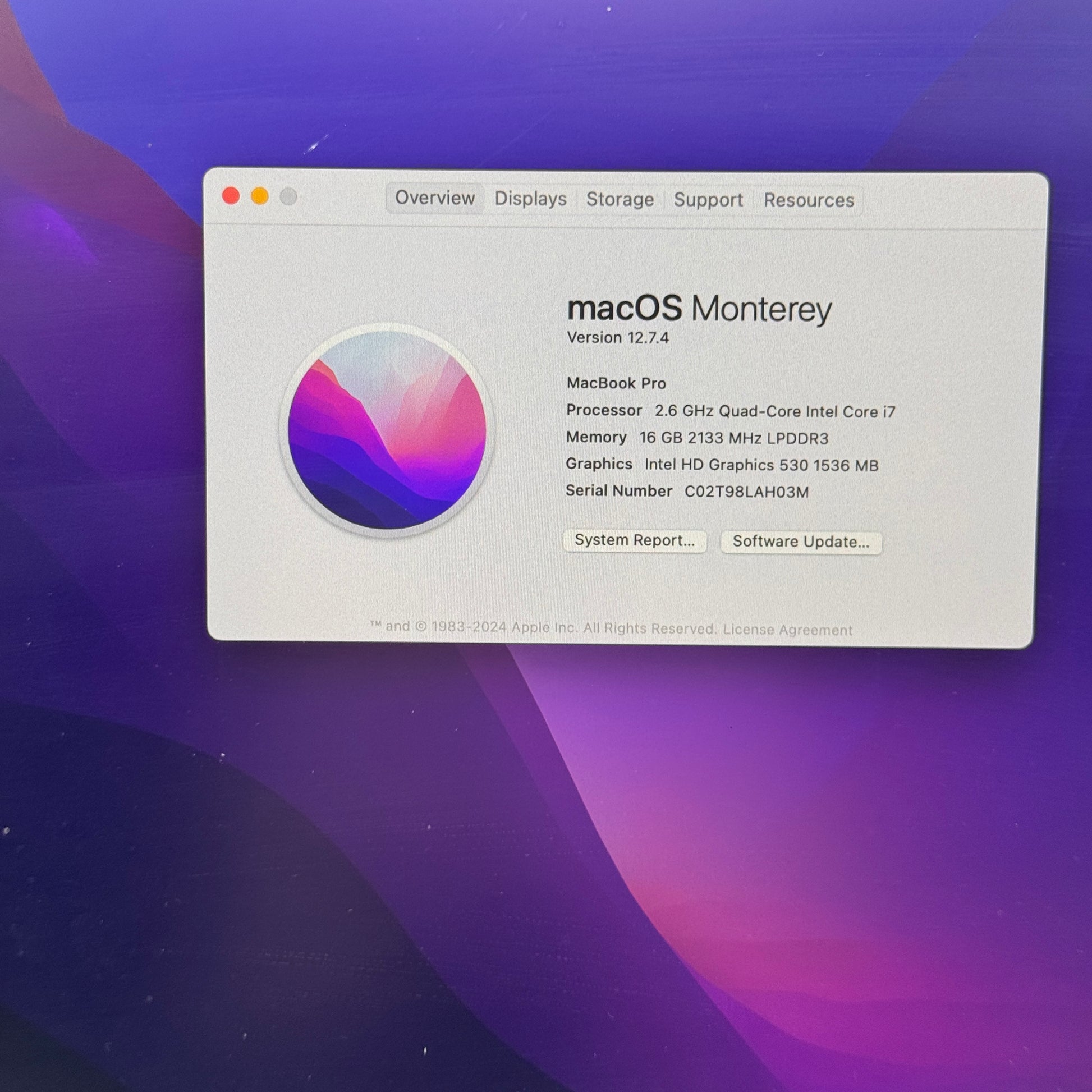Click the MacBook Pro model label
The width and height of the screenshot is (1092, 1092).
616,383
